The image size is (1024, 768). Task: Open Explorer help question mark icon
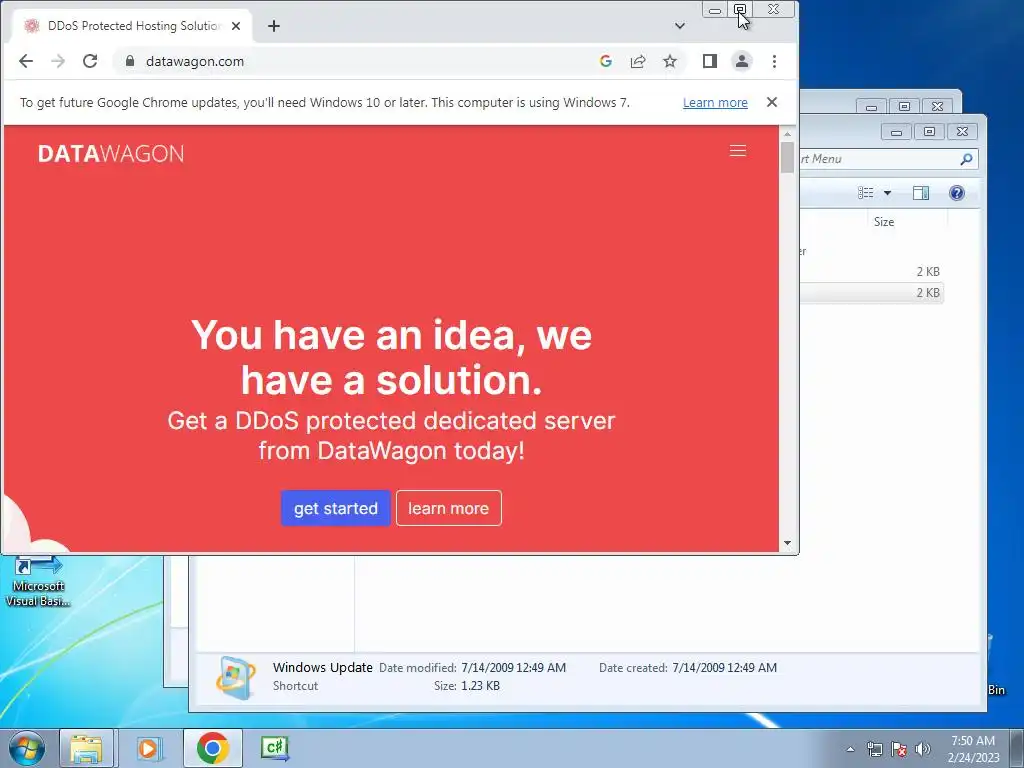[957, 193]
